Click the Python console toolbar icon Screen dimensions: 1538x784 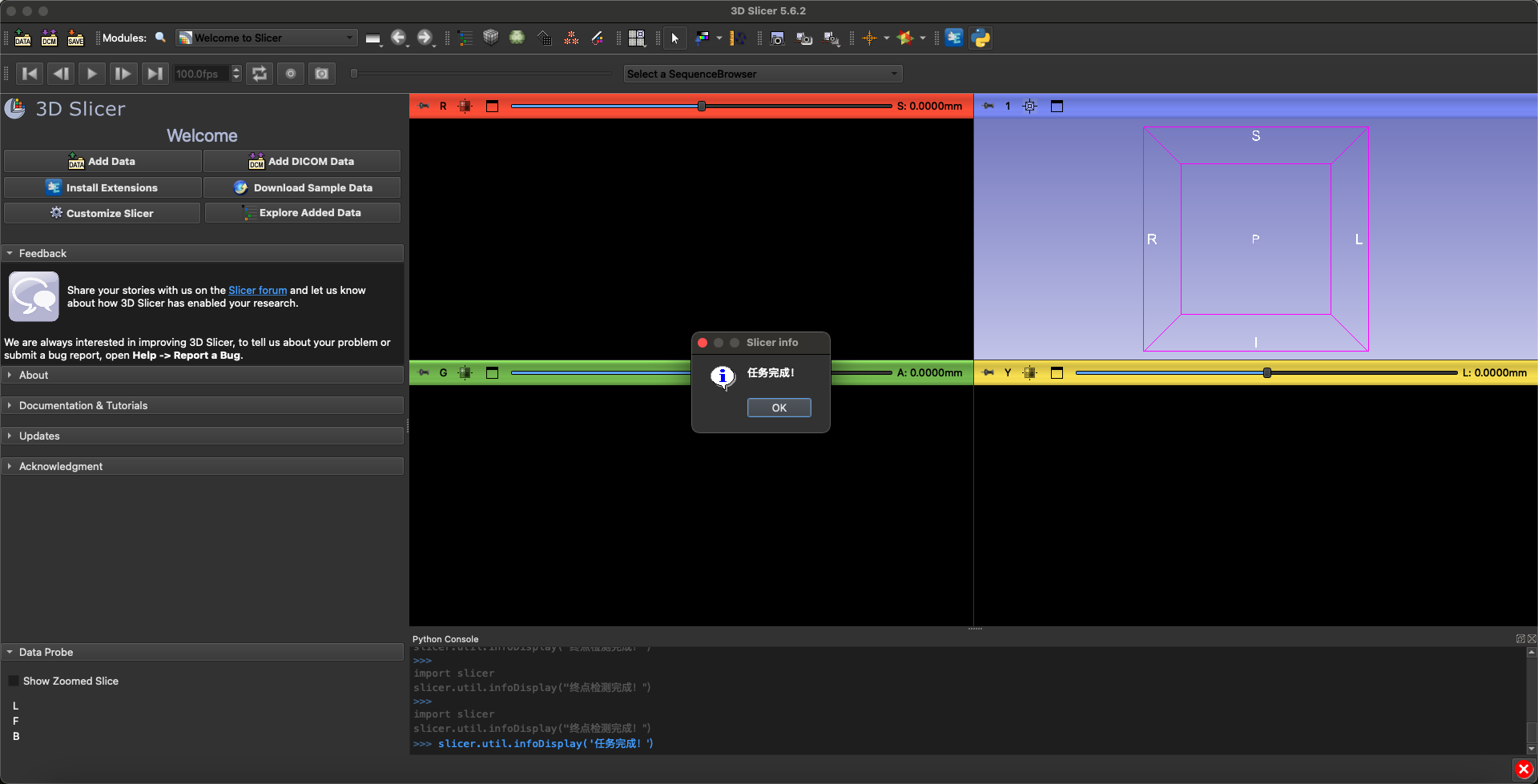click(980, 38)
